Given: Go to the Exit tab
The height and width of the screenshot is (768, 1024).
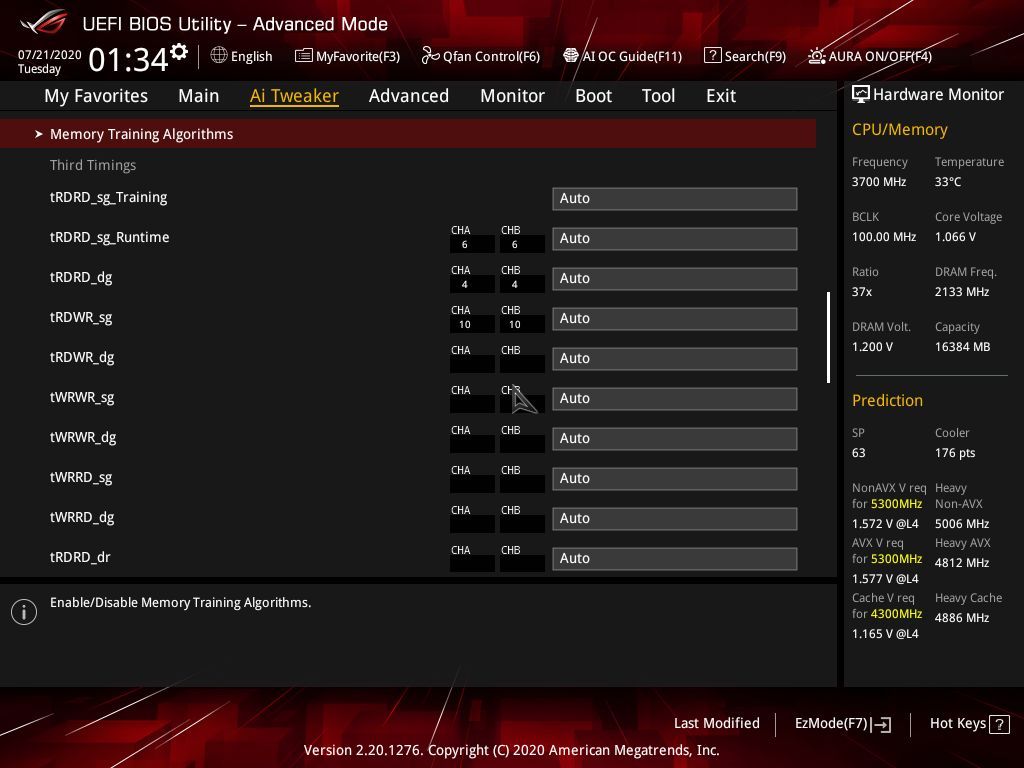Looking at the screenshot, I should coord(721,96).
